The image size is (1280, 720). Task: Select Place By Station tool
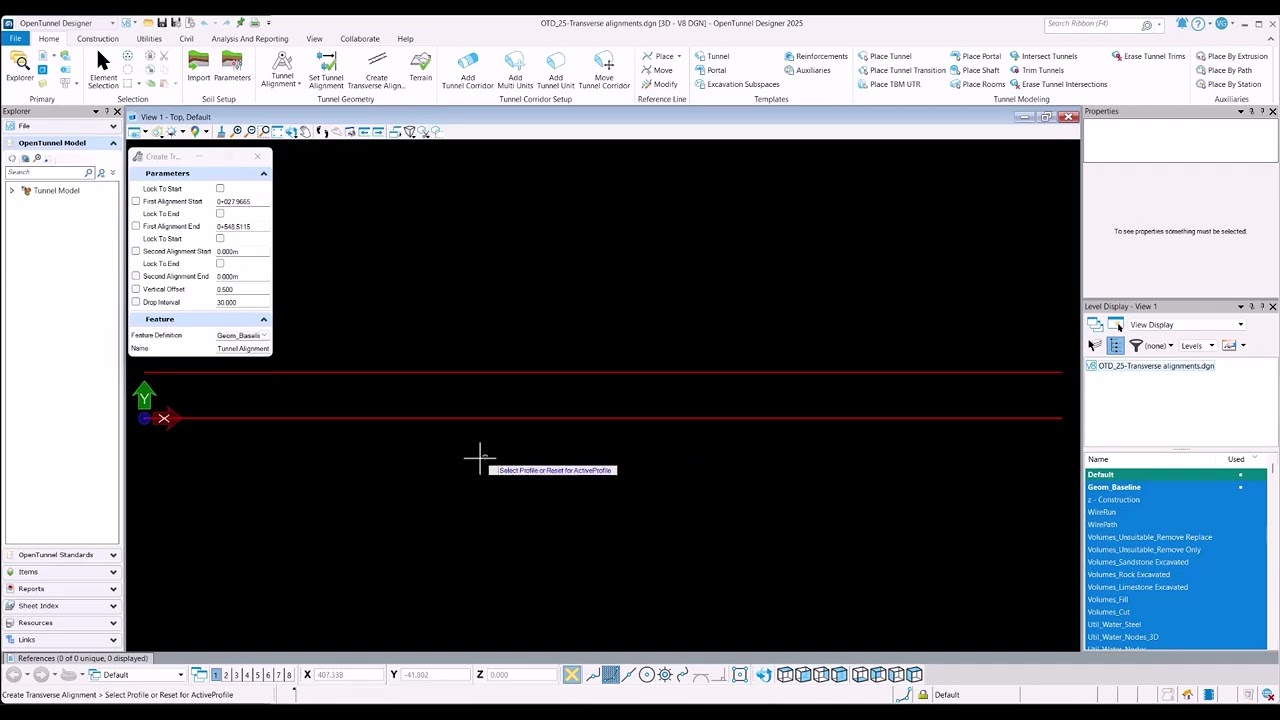pyautogui.click(x=1229, y=84)
